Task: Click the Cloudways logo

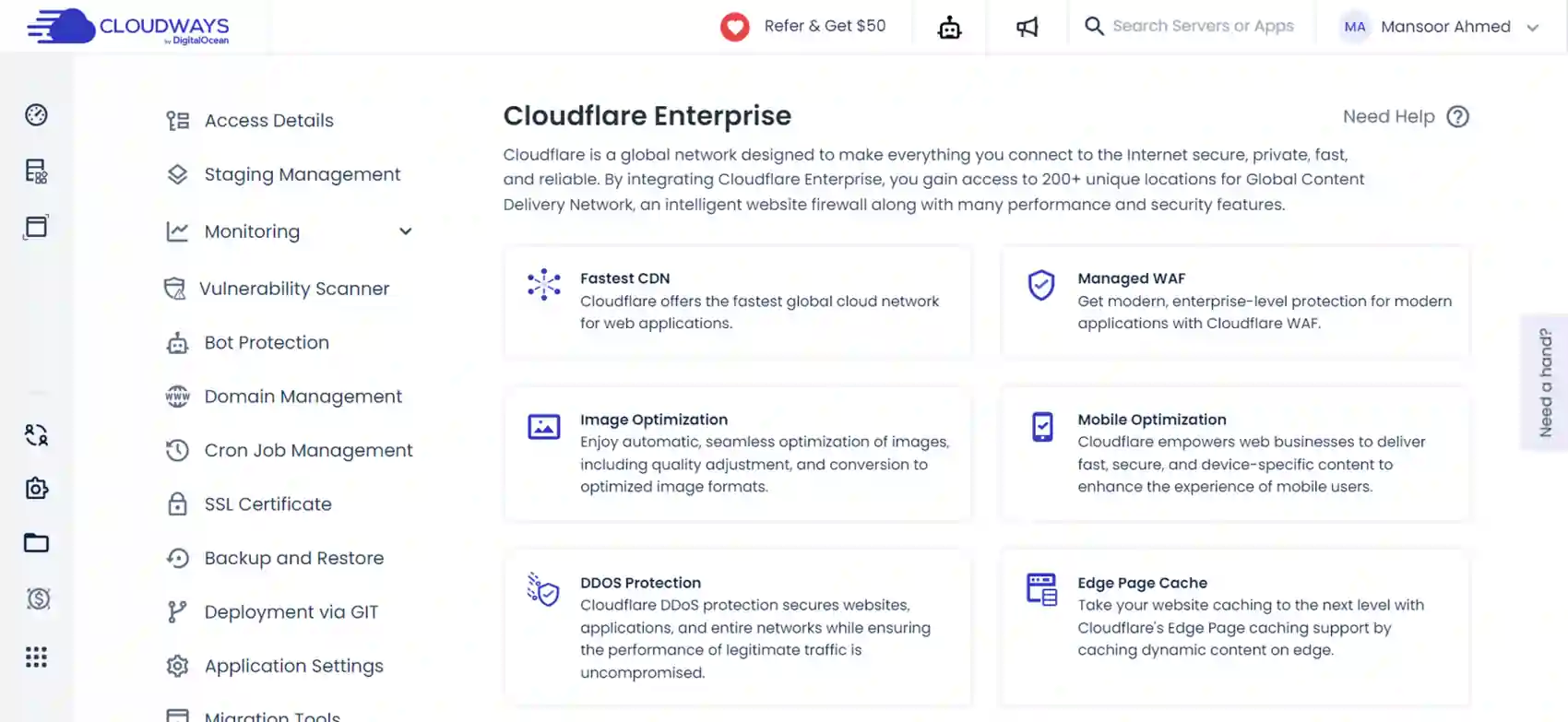Action: pyautogui.click(x=128, y=27)
